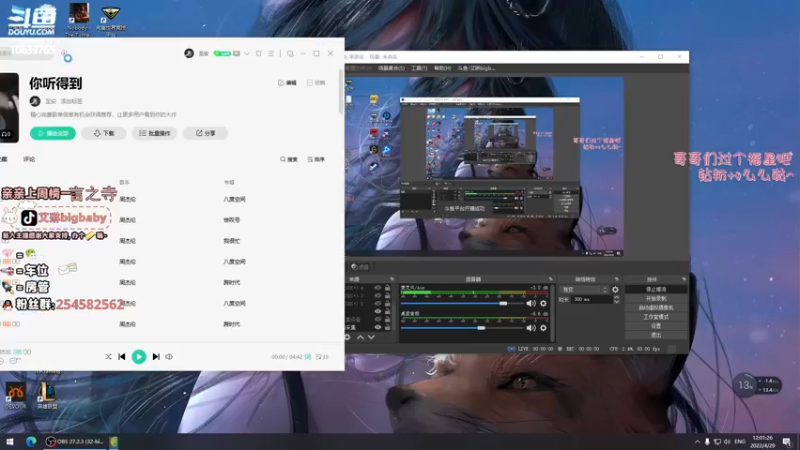The image size is (800, 450).
Task: Increase transition duration with up stepper arrow
Action: pyautogui.click(x=616, y=297)
